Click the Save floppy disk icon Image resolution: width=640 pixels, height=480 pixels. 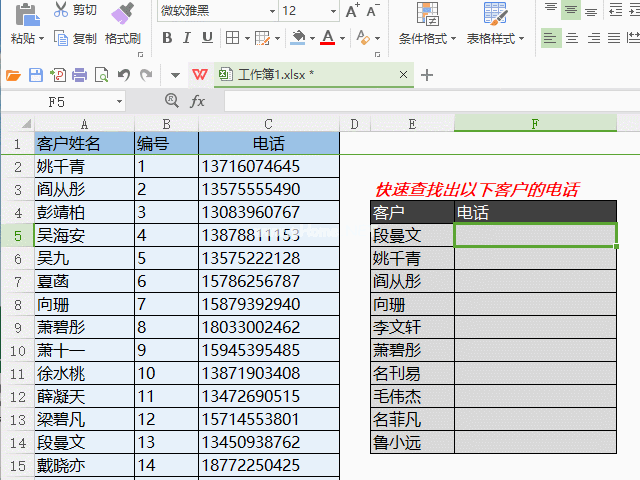pyautogui.click(x=36, y=75)
